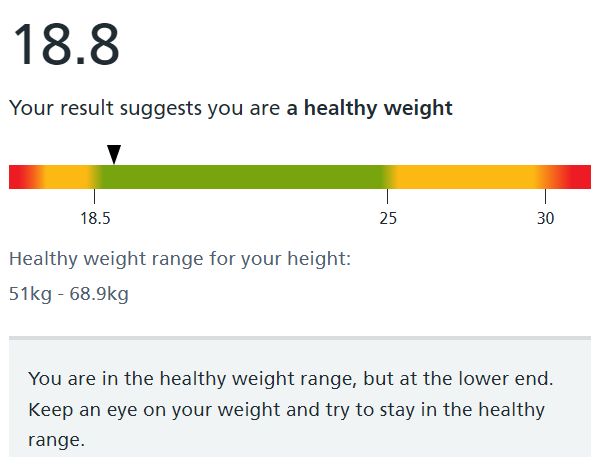
Task: Click the bold "a healthy weight" text
Action: [x=369, y=108]
